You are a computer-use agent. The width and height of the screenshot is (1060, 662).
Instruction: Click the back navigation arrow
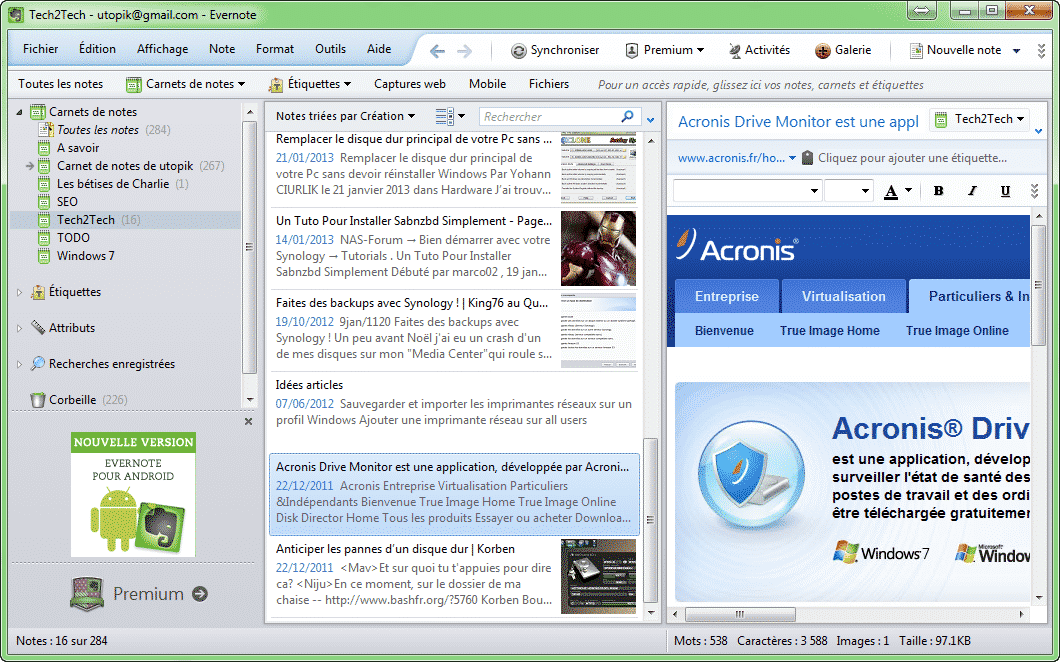[437, 51]
